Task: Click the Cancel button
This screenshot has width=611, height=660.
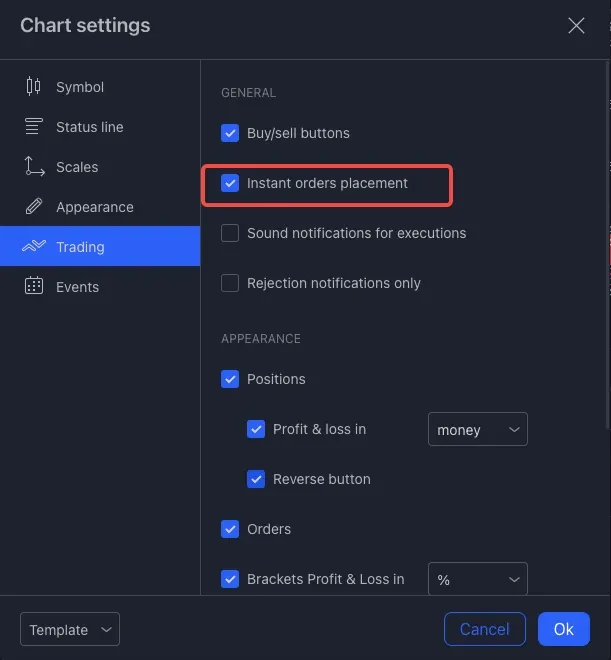Action: [x=485, y=629]
